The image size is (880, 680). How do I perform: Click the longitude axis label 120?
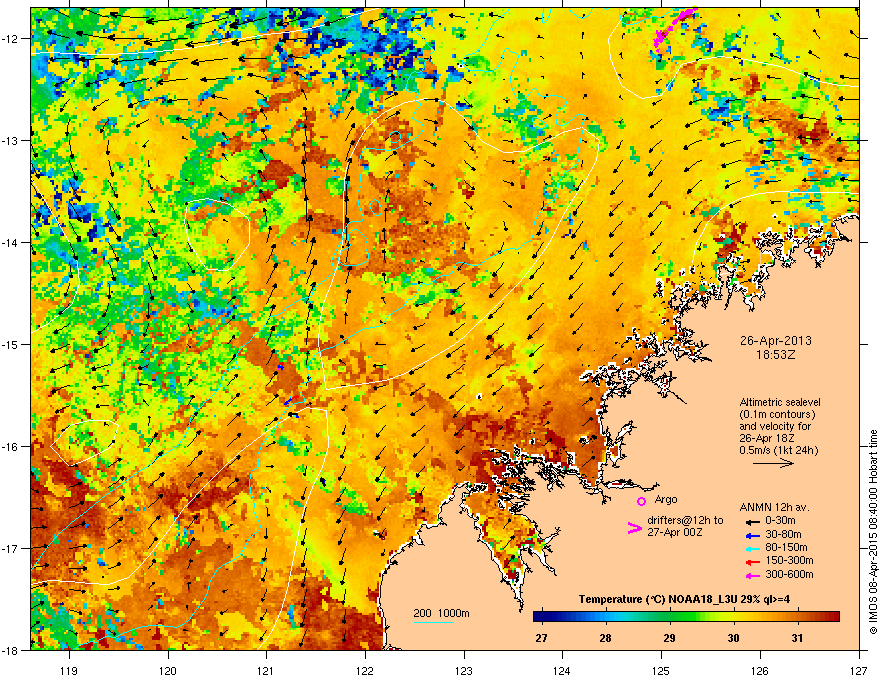(x=168, y=670)
